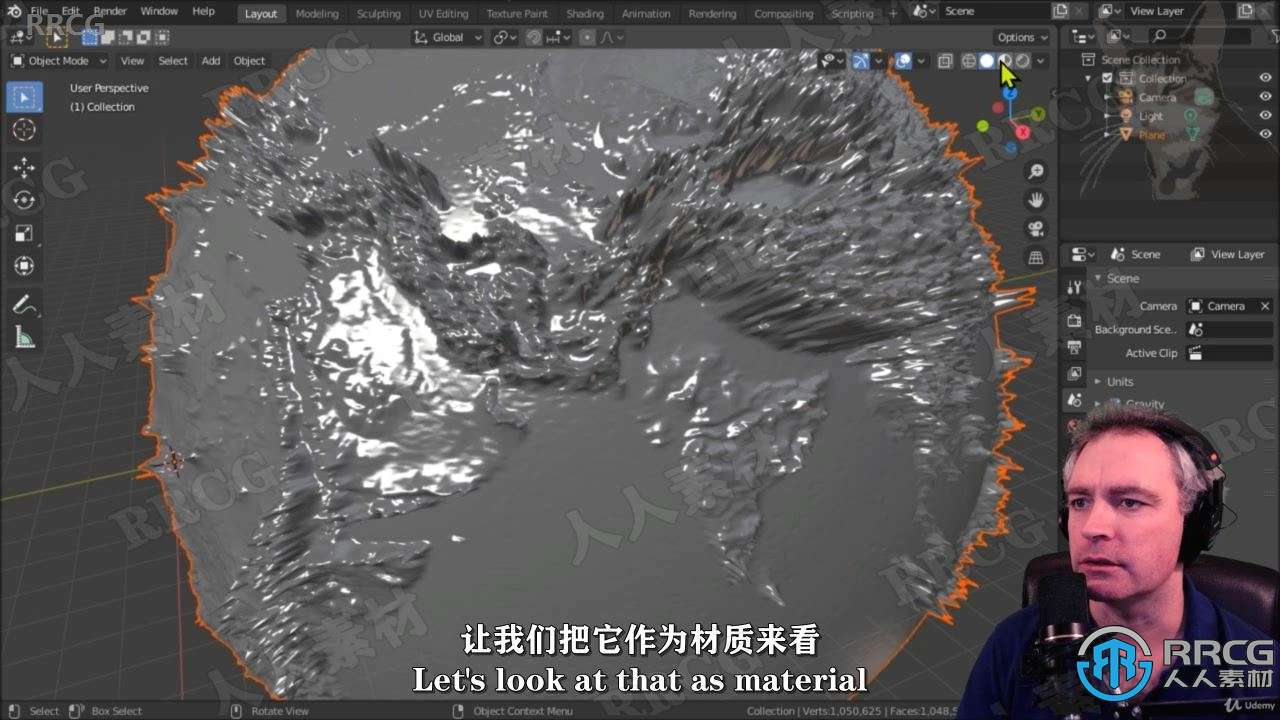Click the Background Scene field
The height and width of the screenshot is (720, 1280).
point(1229,330)
